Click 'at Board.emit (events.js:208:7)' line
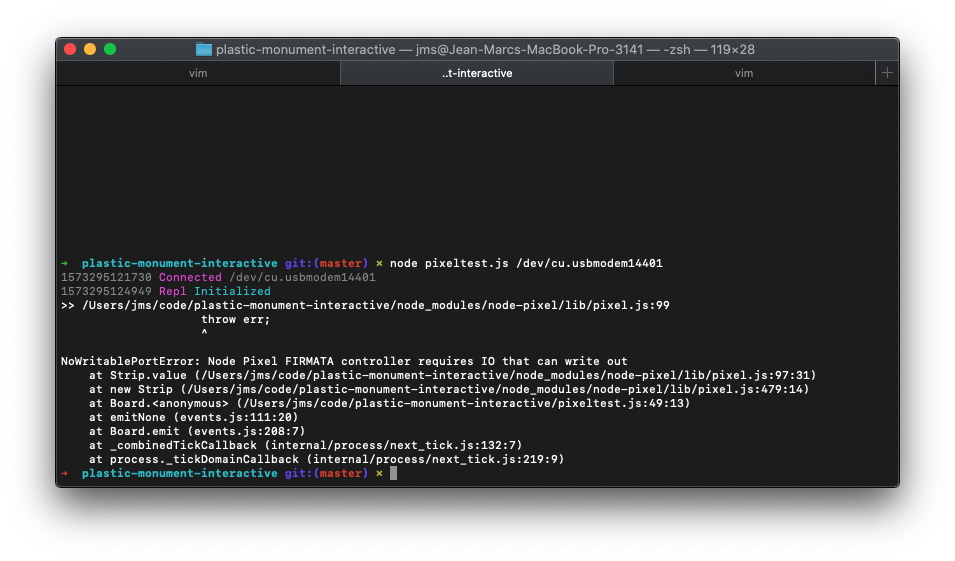 pos(197,431)
